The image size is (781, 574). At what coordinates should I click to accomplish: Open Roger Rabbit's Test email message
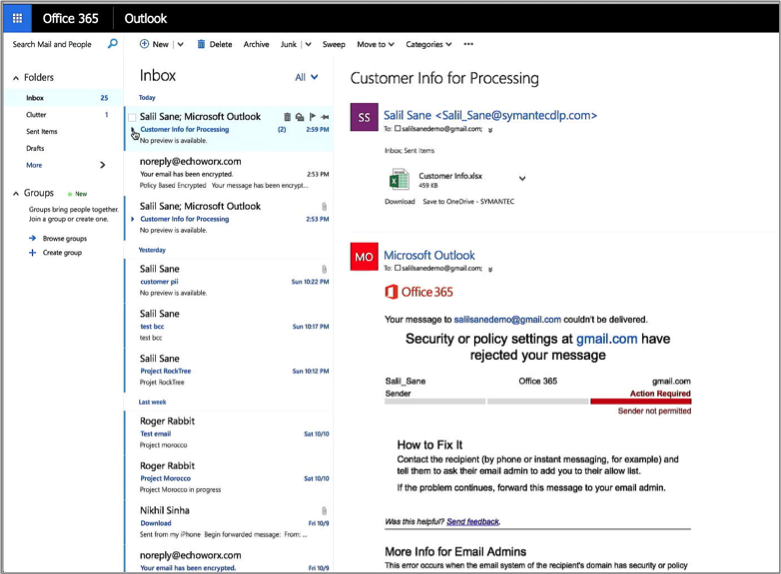[x=229, y=432]
